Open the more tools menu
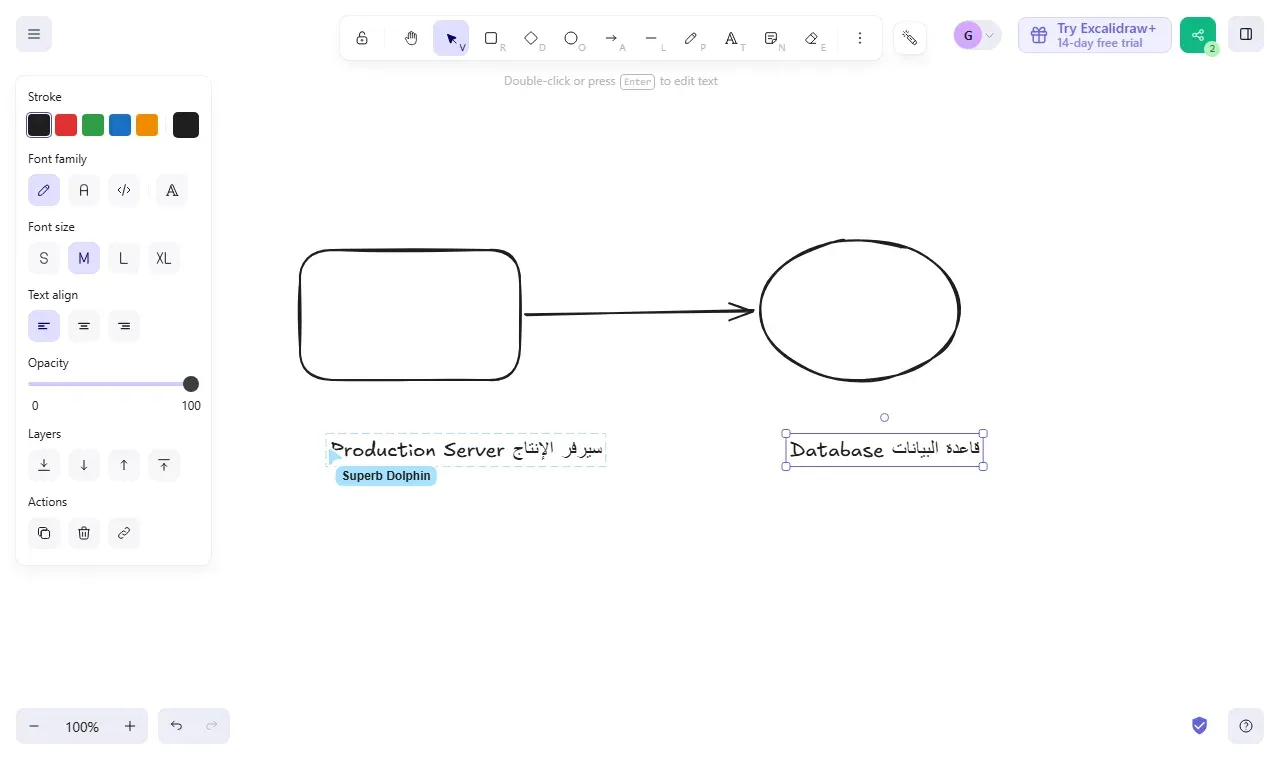 (x=860, y=38)
